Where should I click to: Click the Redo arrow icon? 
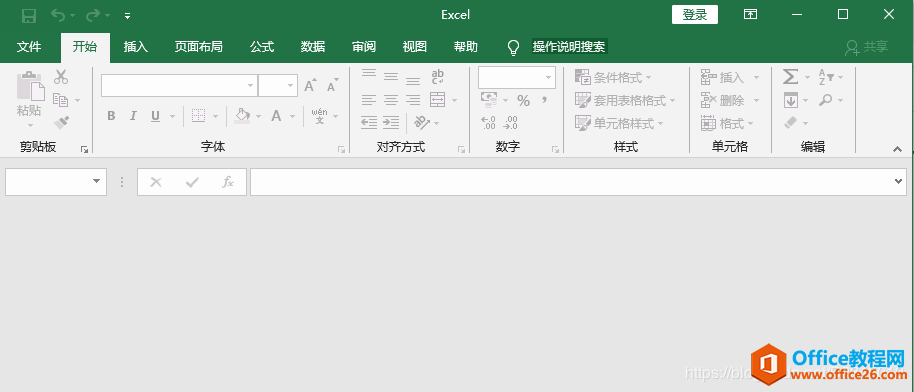[93, 15]
